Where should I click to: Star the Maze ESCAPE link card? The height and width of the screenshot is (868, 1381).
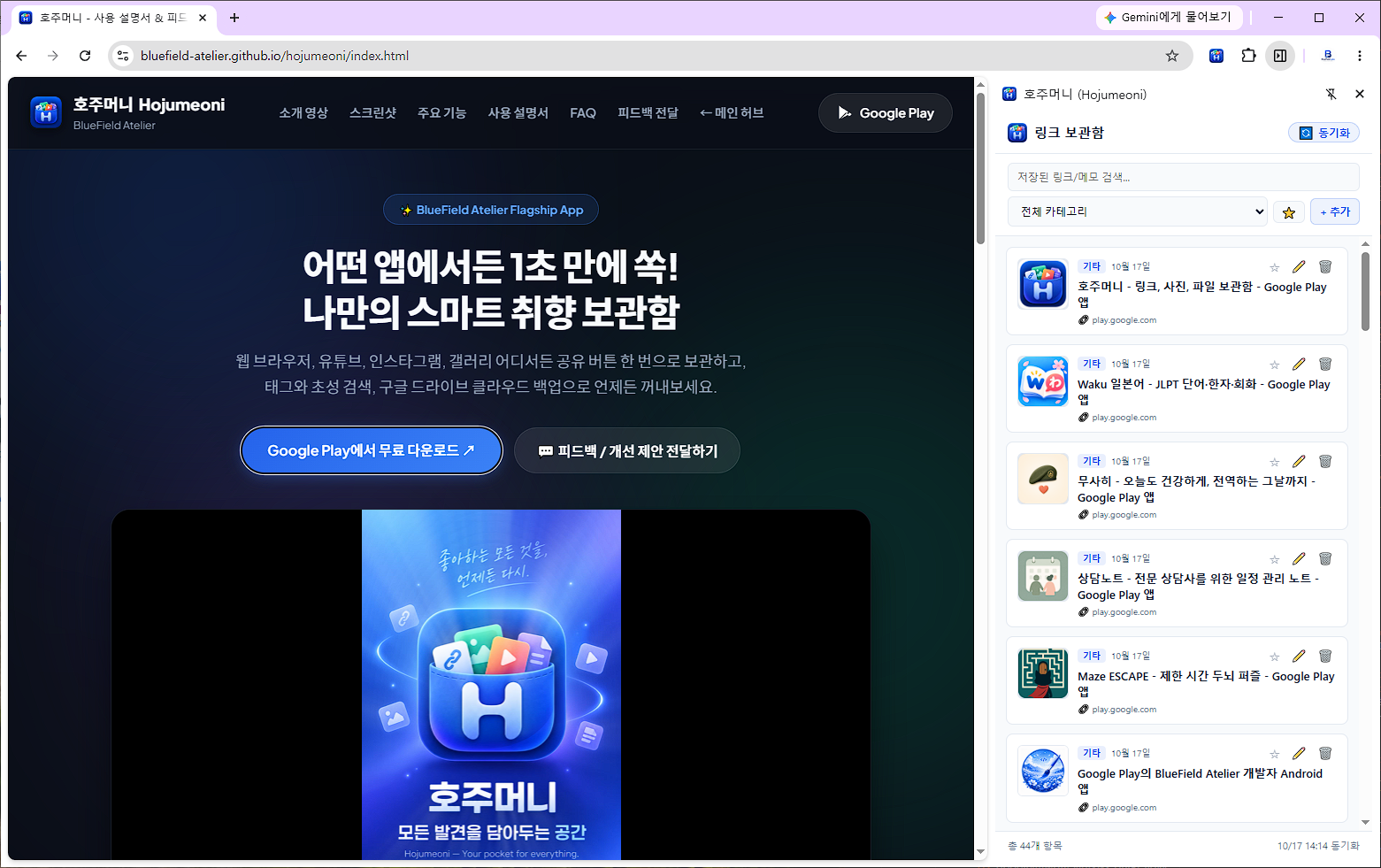coord(1274,657)
